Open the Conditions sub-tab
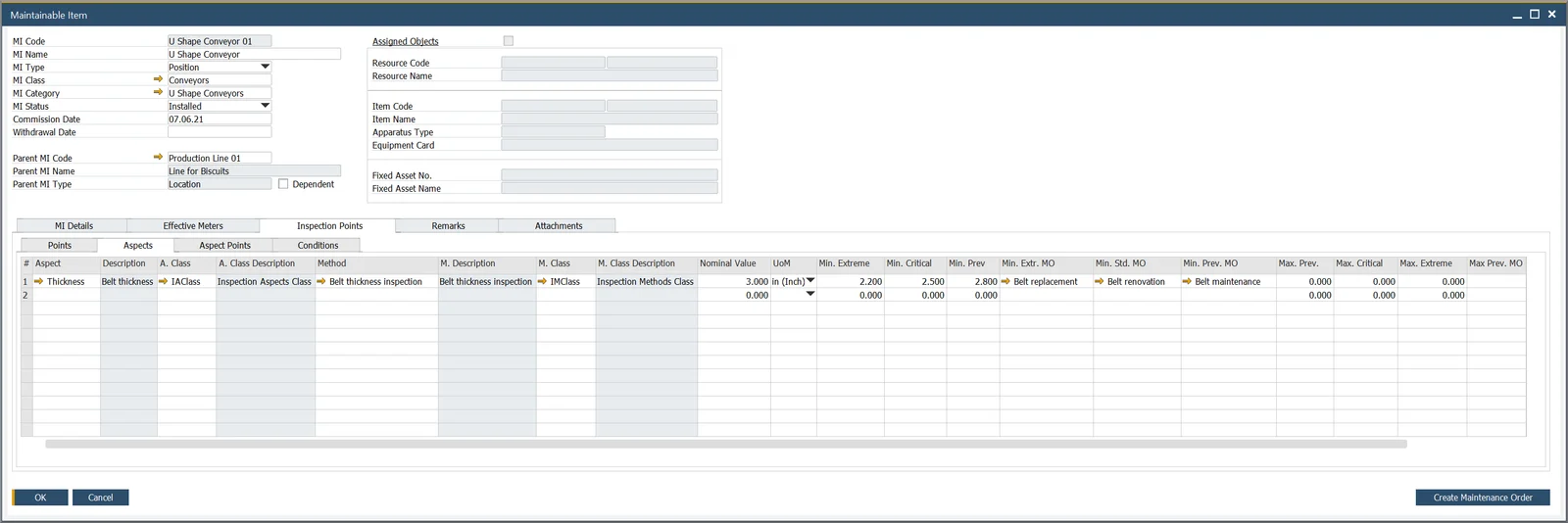 (318, 245)
